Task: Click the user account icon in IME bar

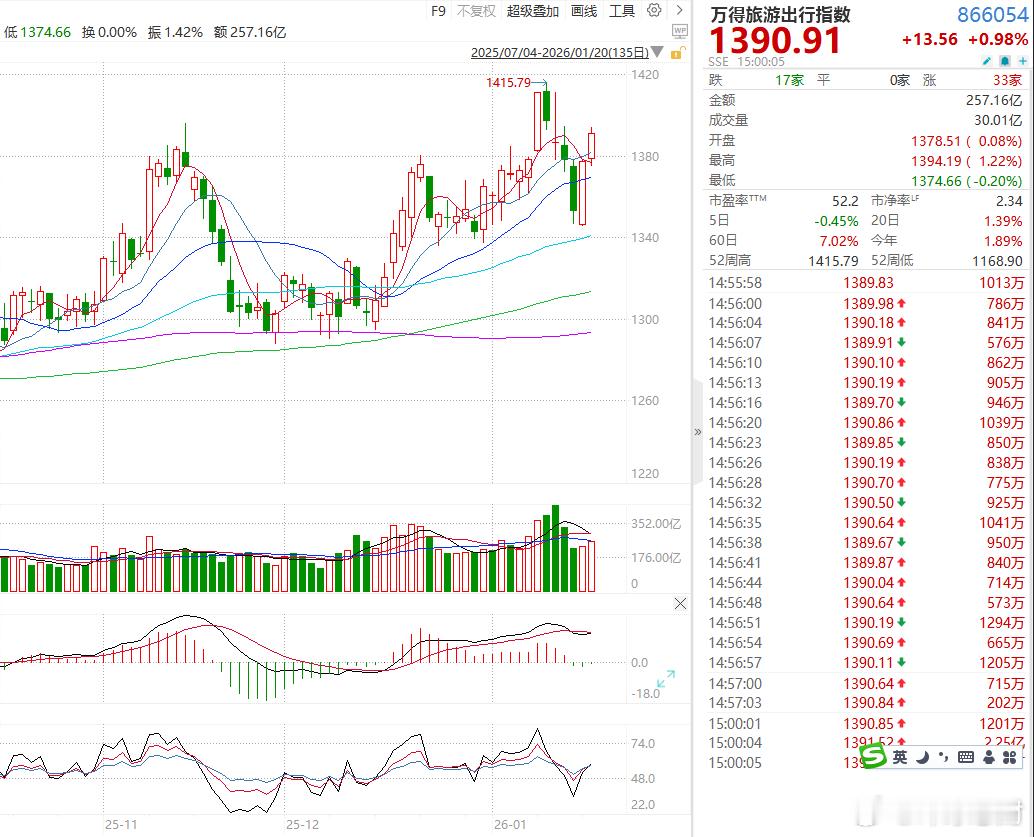Action: (988, 757)
